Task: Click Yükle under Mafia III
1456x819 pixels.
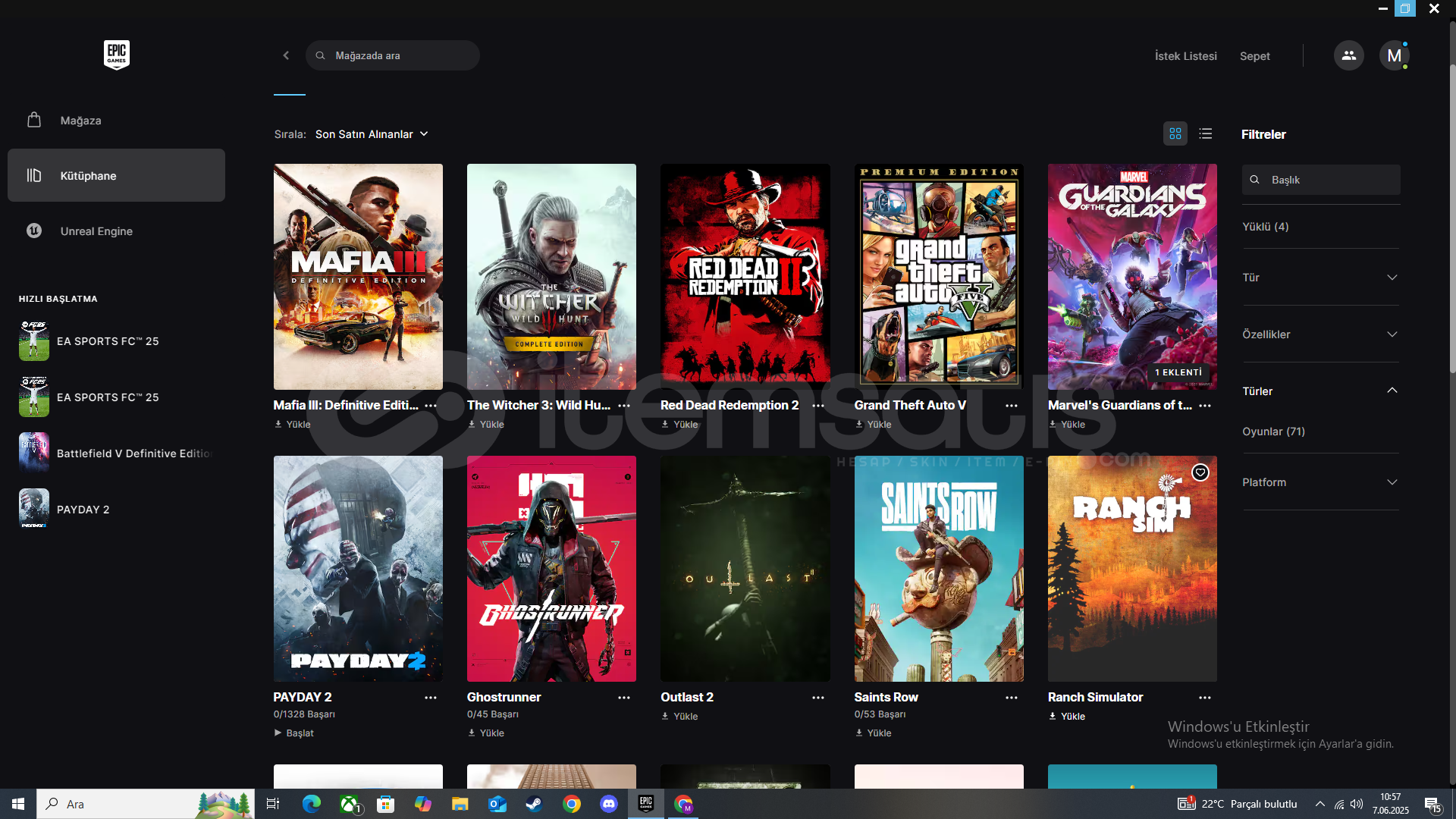Action: click(x=293, y=425)
